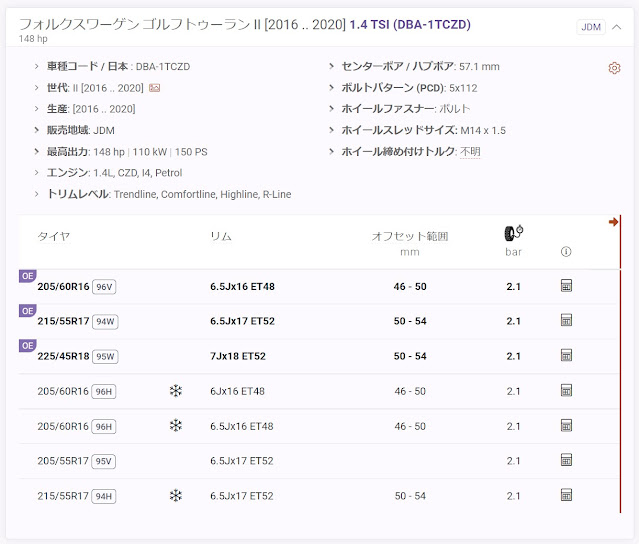Open calculator icon for 225/45R18 95W row
639x544 pixels.
[566, 355]
